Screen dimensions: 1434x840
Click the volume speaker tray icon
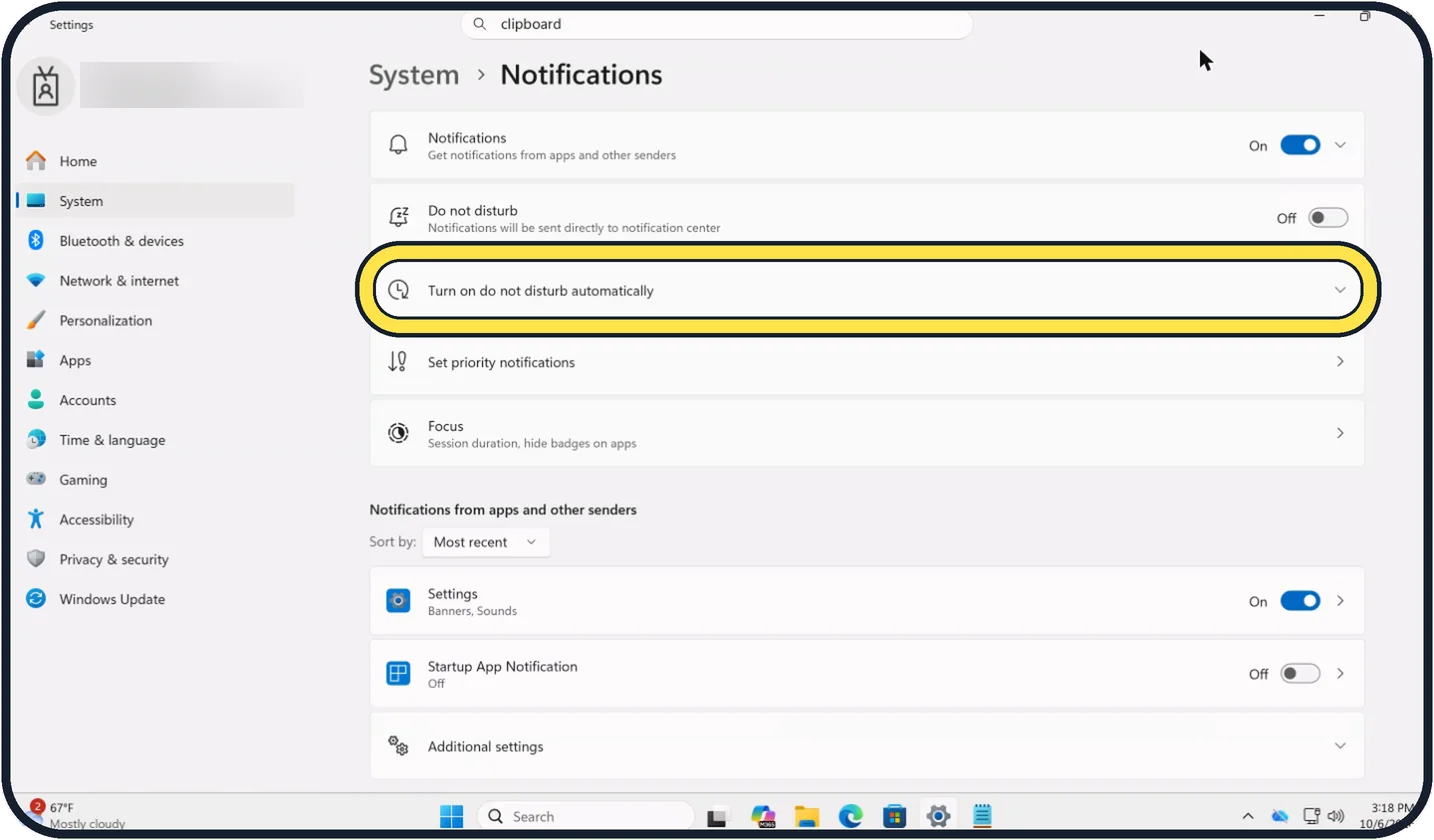[x=1335, y=816]
